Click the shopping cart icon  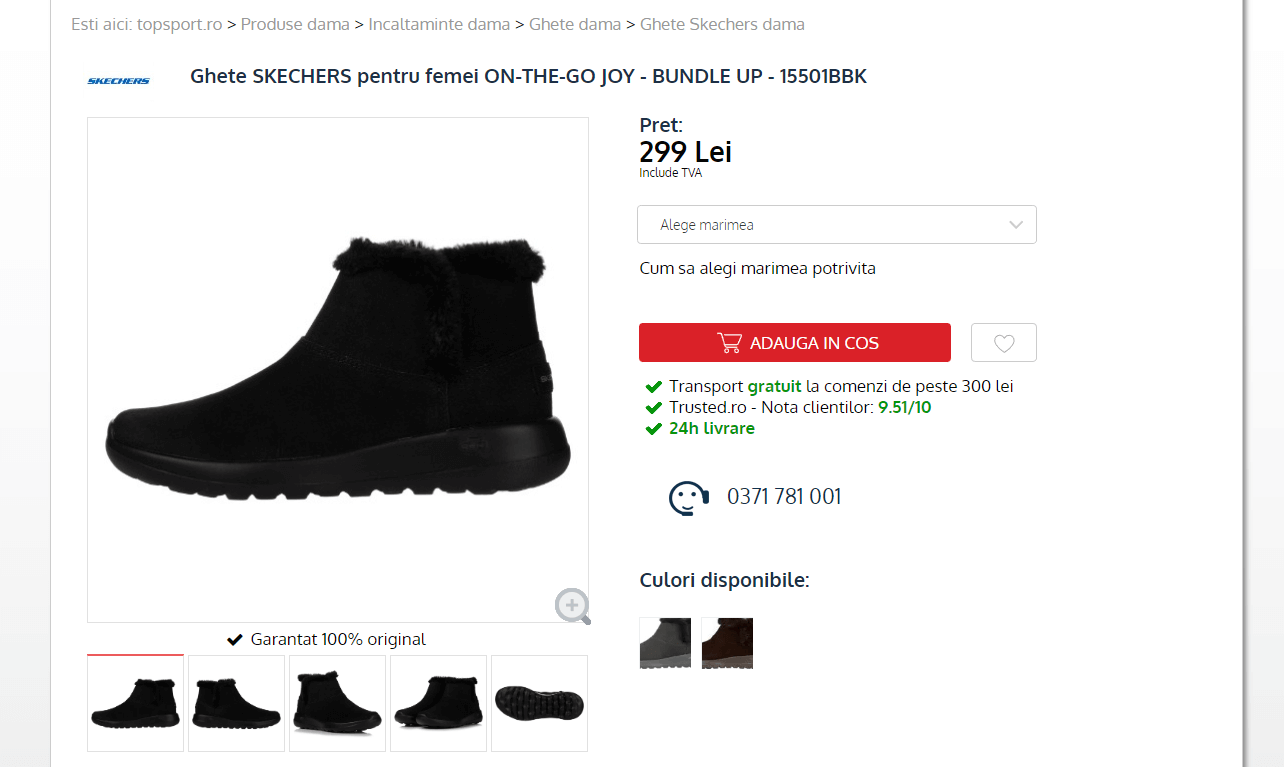(x=729, y=343)
